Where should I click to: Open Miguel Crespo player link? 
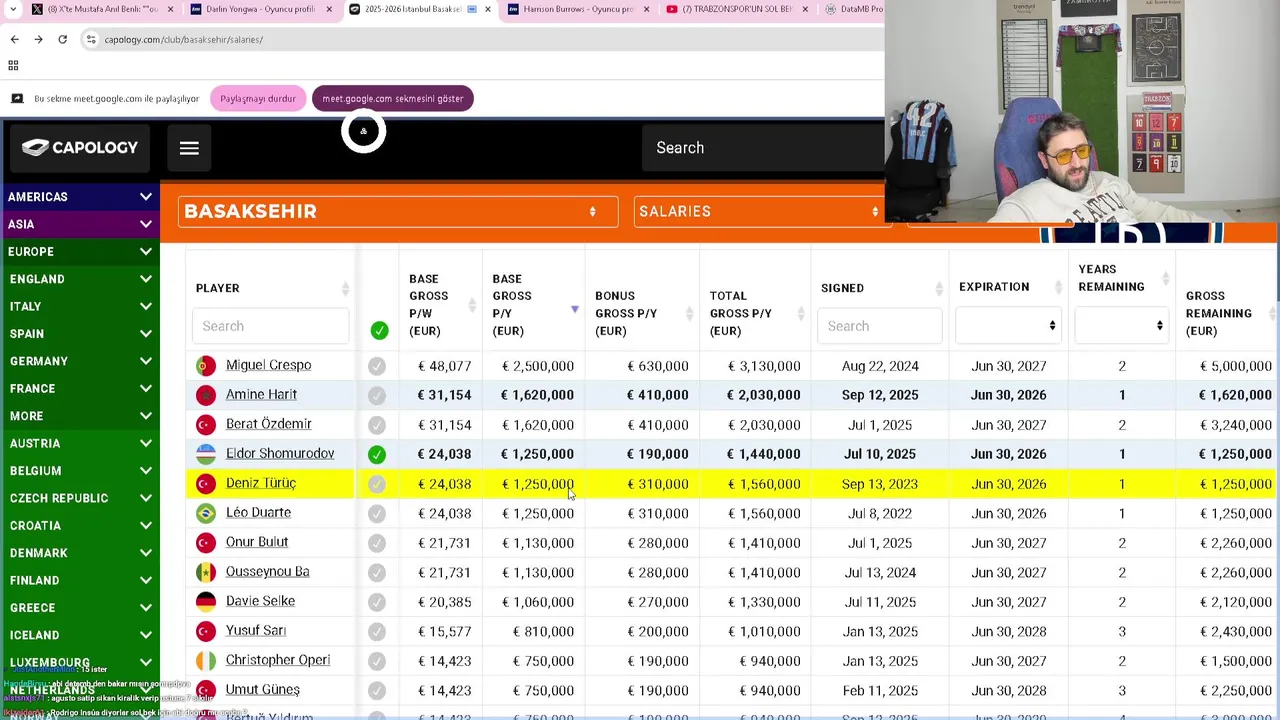tap(268, 365)
